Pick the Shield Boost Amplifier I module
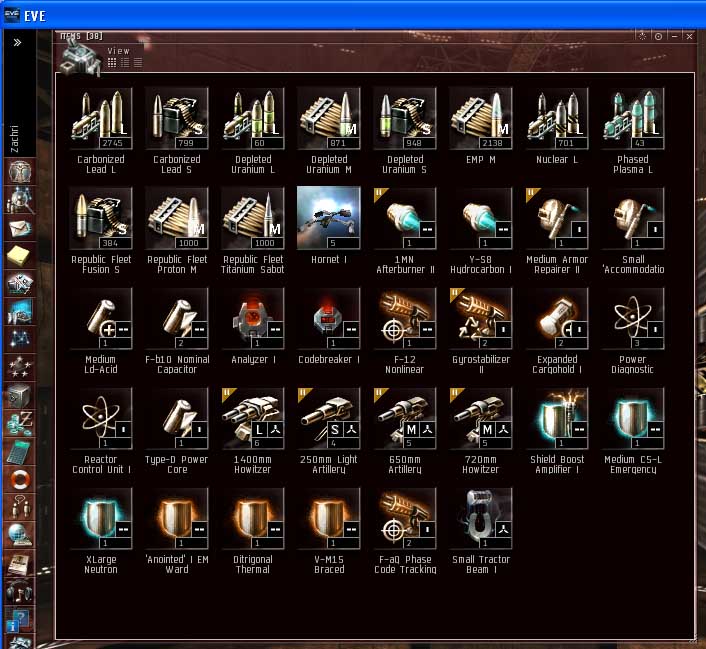706x649 pixels. pyautogui.click(x=557, y=418)
